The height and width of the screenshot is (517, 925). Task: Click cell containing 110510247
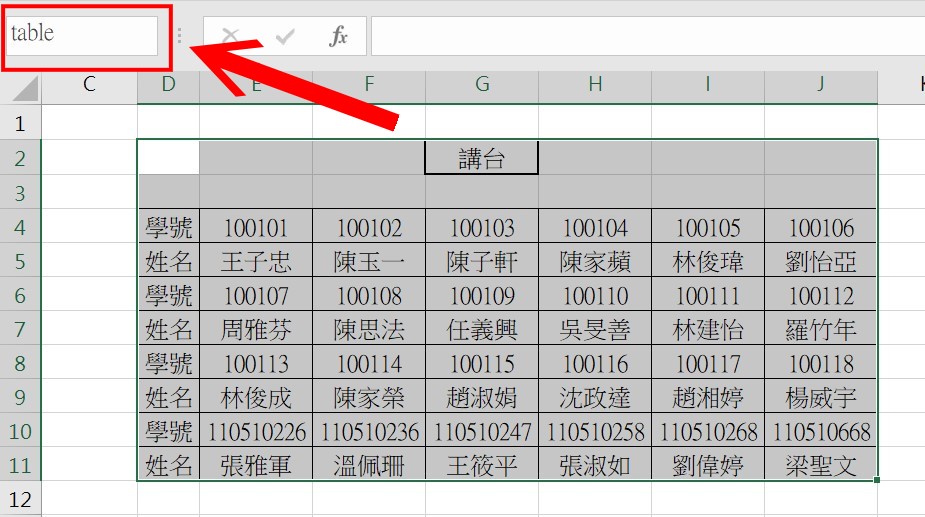[482, 431]
